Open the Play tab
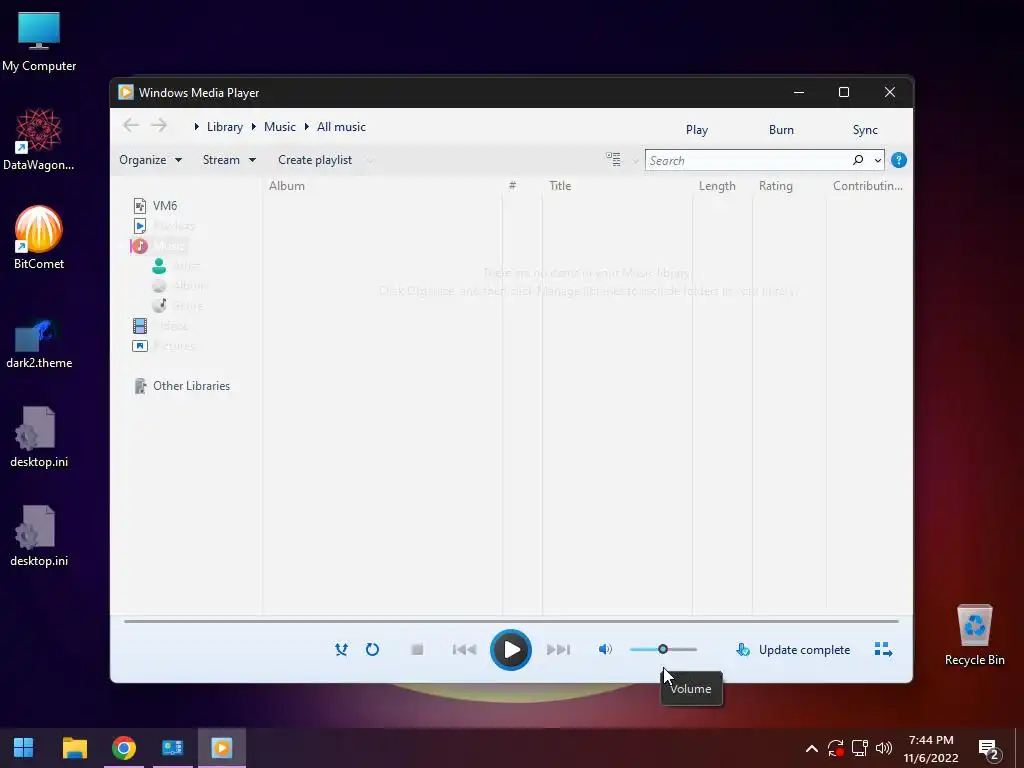The height and width of the screenshot is (768, 1024). coord(697,129)
